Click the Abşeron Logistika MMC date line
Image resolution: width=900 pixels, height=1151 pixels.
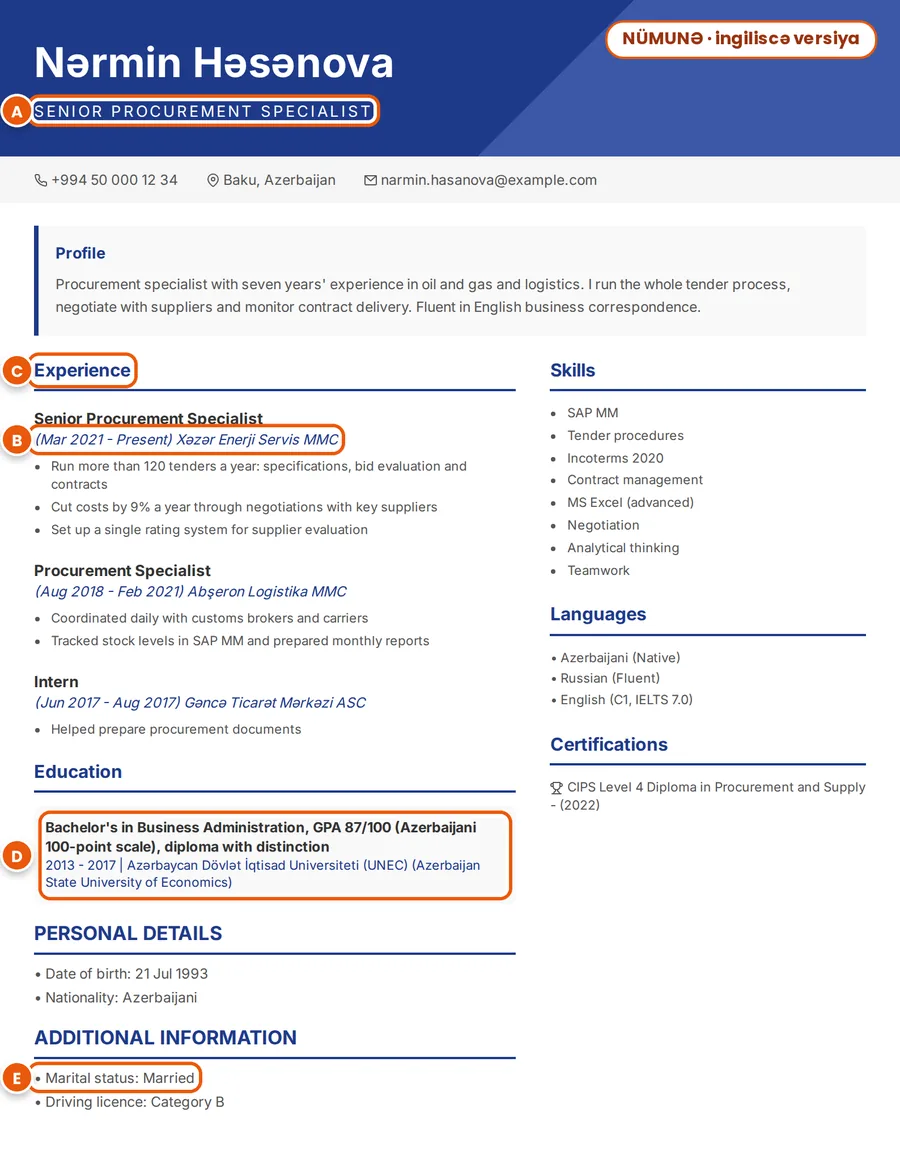point(191,592)
